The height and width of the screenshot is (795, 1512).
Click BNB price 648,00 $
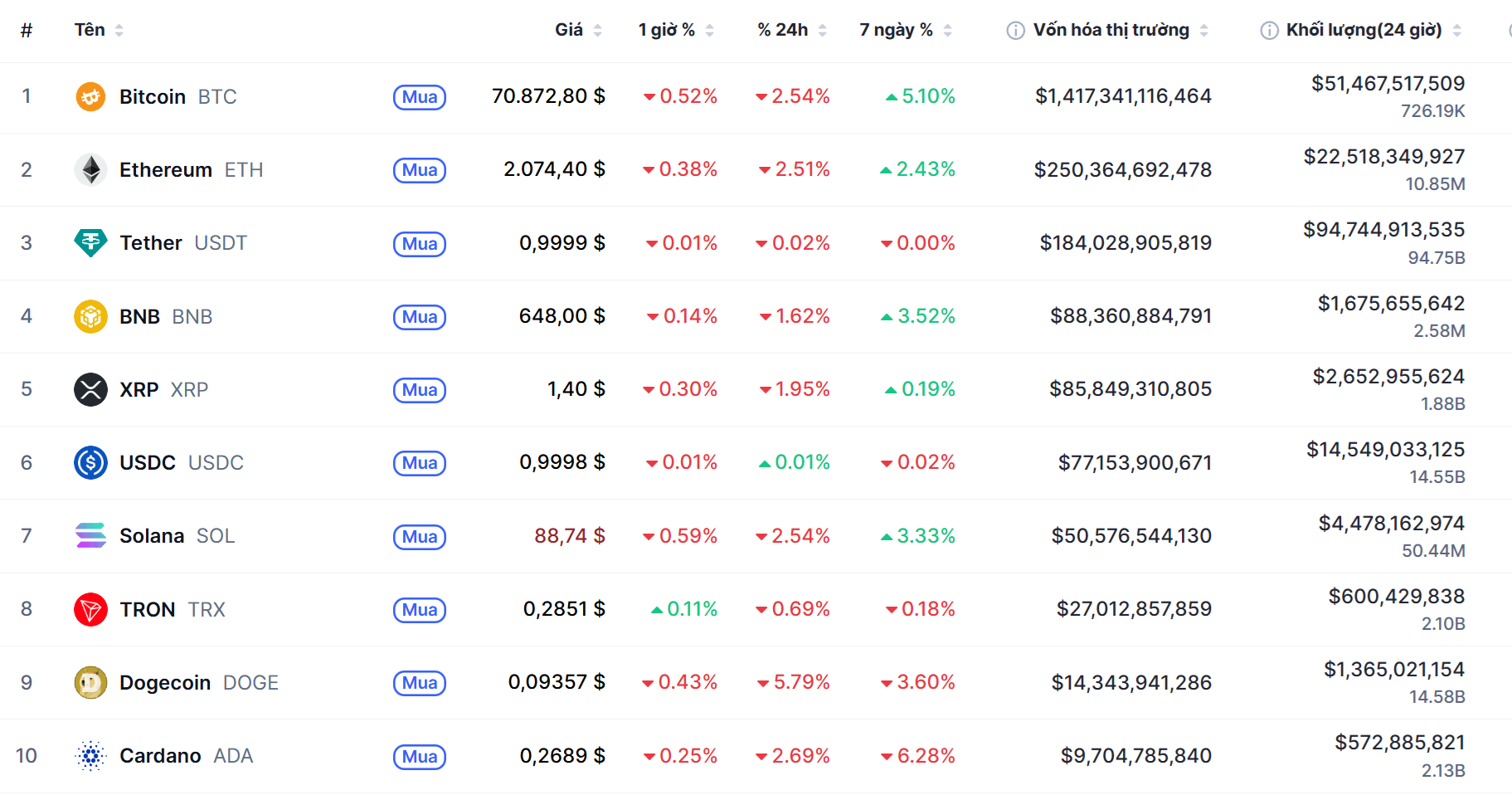point(562,316)
